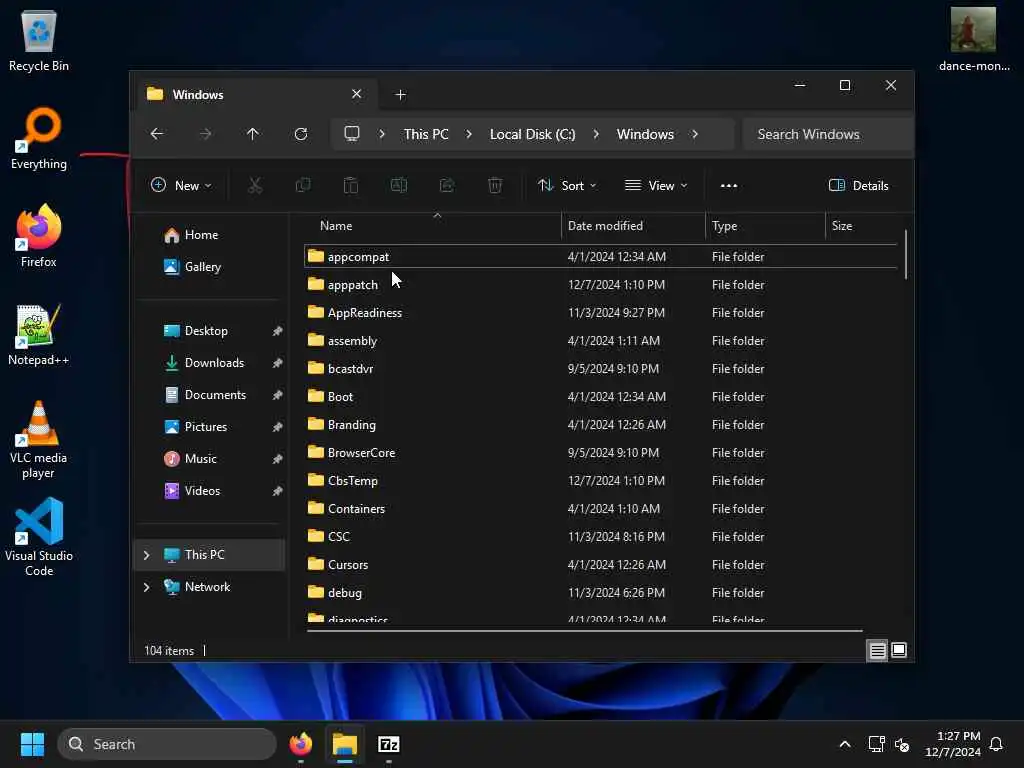Switch to large thumbnails view layout

(x=899, y=650)
